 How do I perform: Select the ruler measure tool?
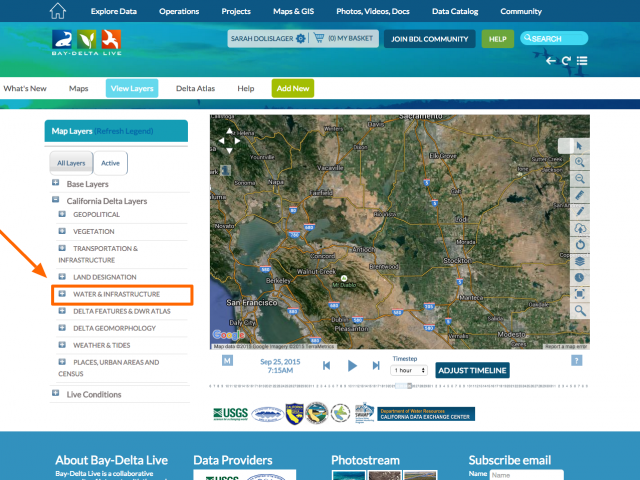[x=580, y=195]
